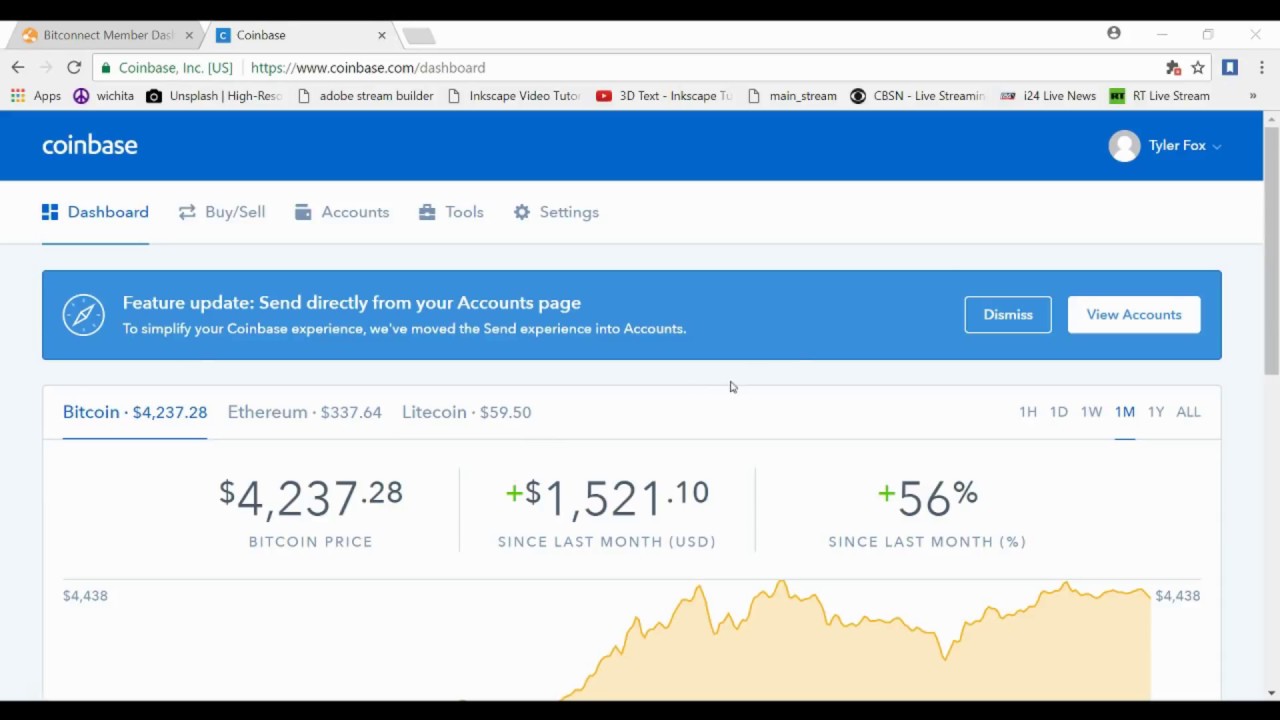Open i24 Live News bookmark
The width and height of the screenshot is (1280, 720).
(1048, 96)
